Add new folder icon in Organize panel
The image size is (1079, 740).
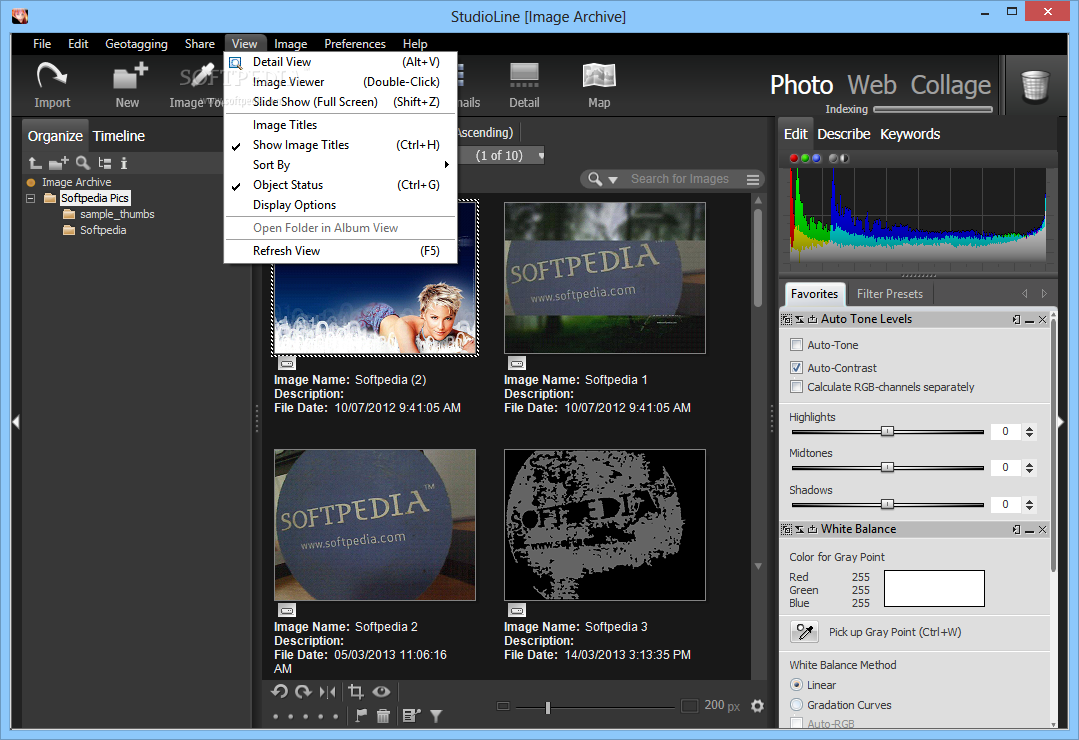tap(59, 163)
